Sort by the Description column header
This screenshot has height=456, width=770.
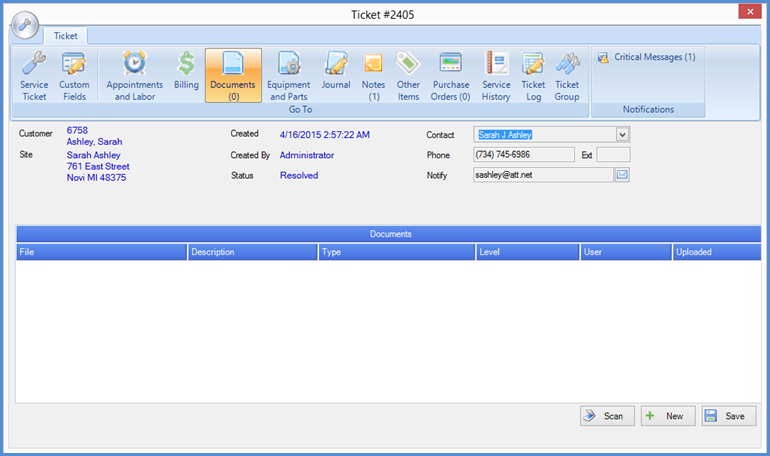[x=252, y=252]
